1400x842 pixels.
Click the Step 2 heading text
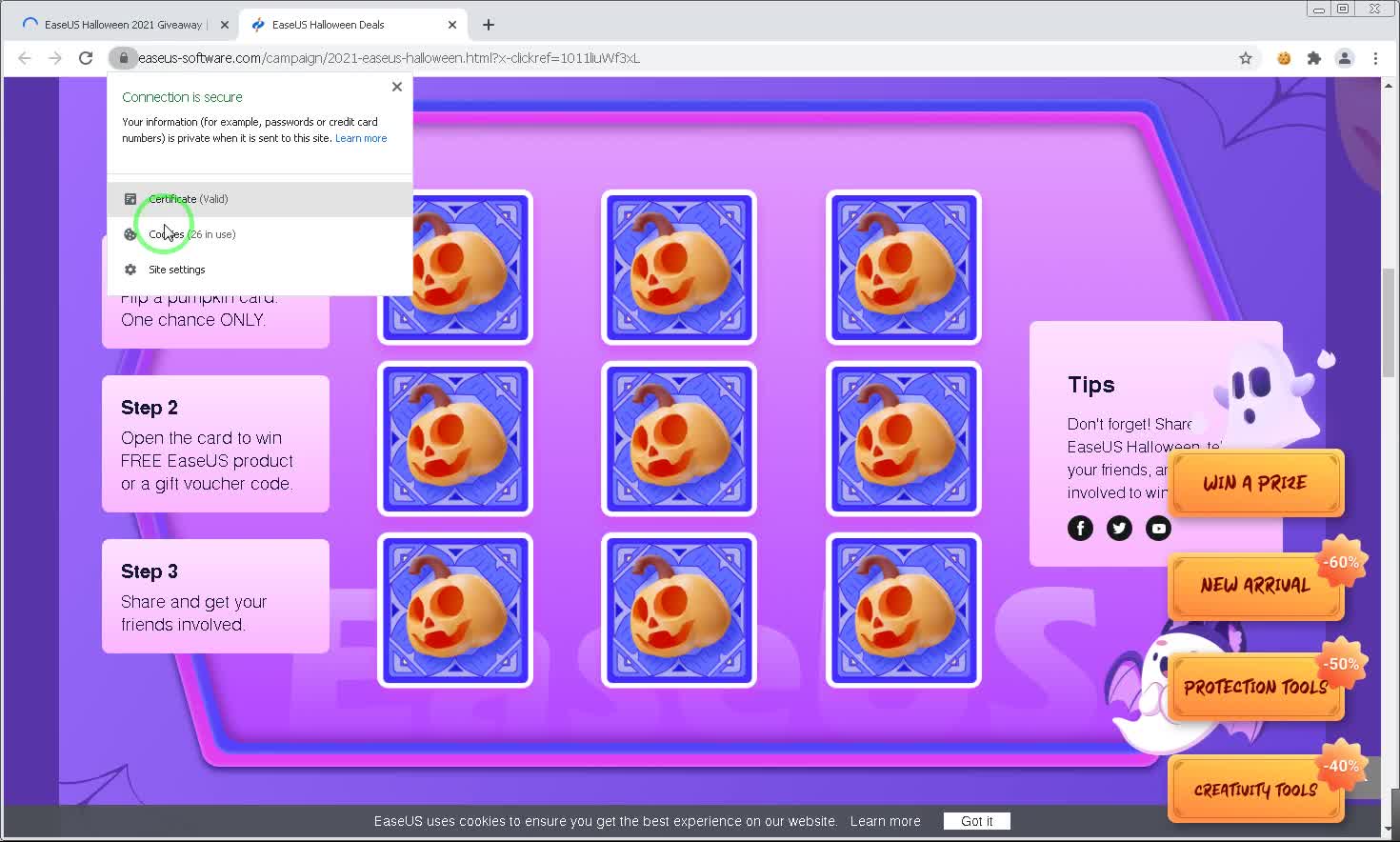[x=150, y=408]
